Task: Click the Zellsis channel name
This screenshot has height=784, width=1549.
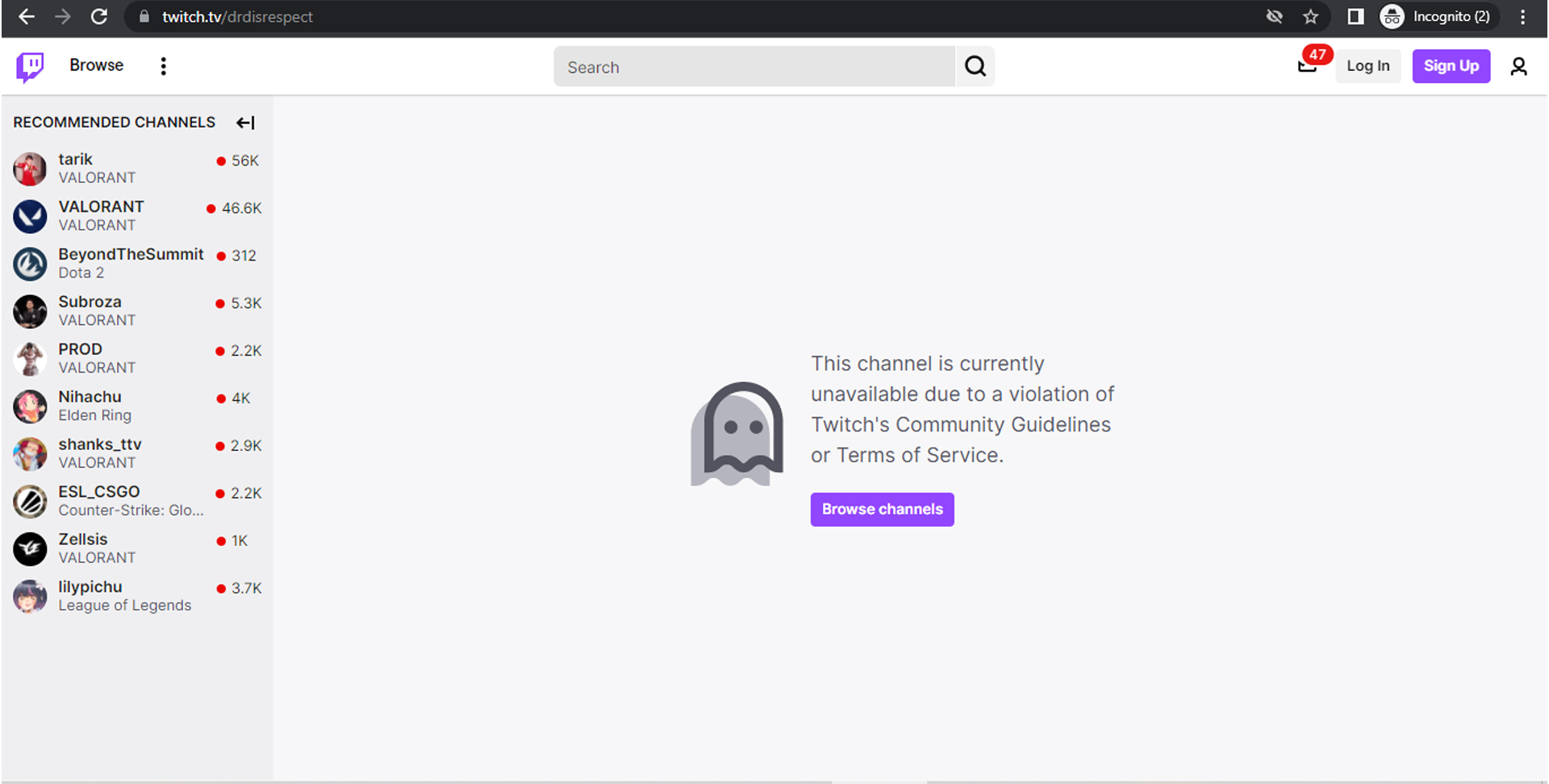Action: (x=82, y=540)
